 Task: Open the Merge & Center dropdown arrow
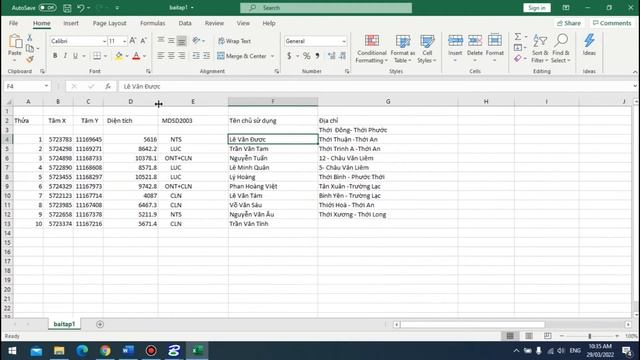273,56
